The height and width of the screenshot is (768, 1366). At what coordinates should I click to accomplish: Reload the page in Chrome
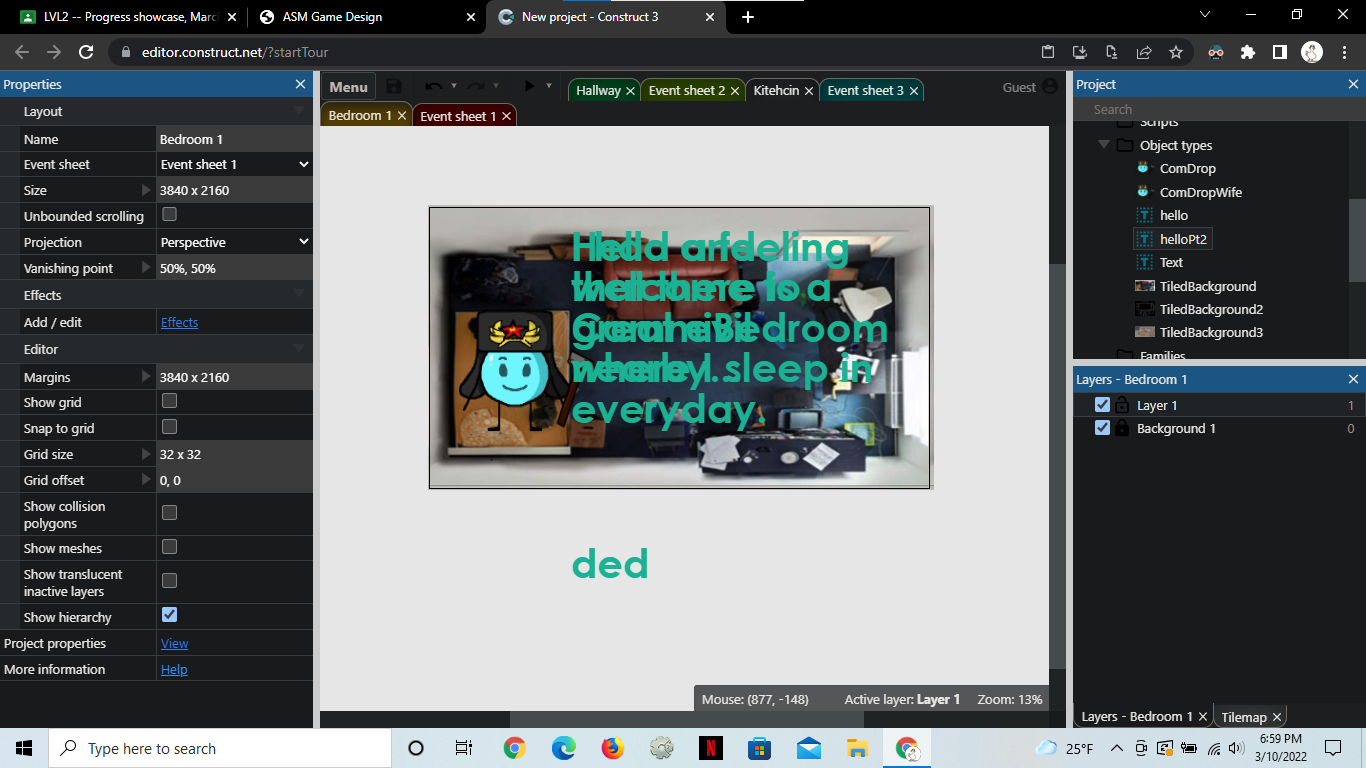pyautogui.click(x=86, y=52)
